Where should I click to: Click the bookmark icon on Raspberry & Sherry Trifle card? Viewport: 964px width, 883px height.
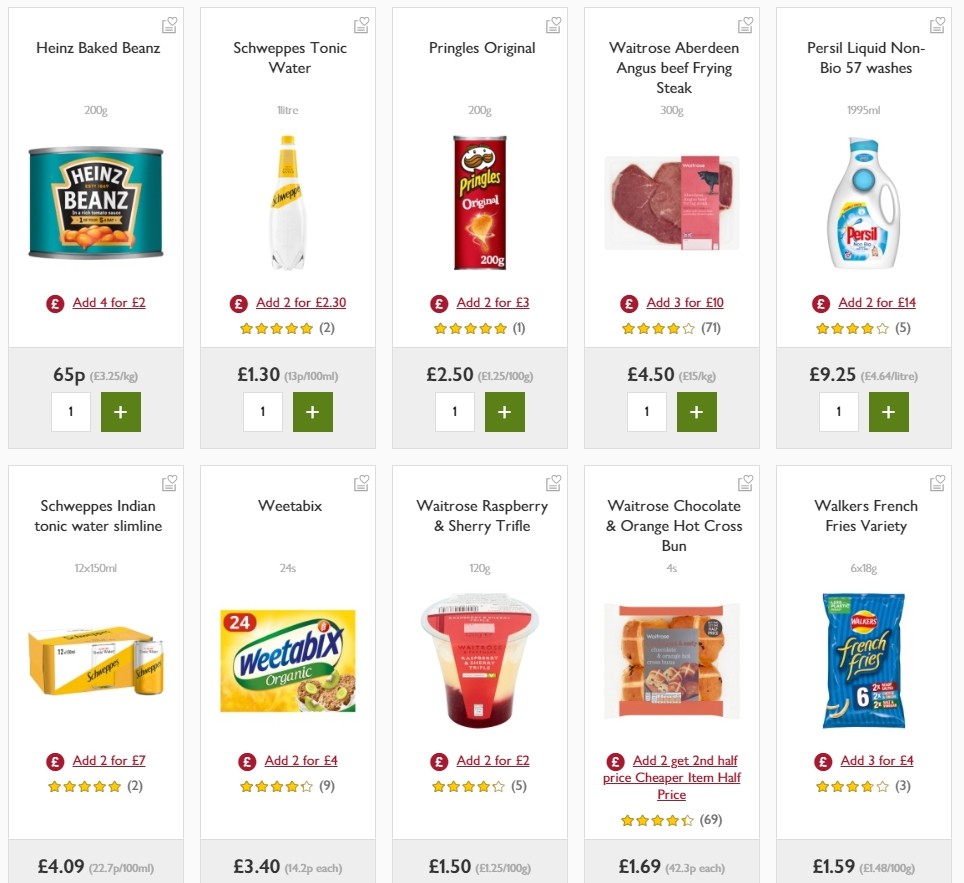[553, 482]
